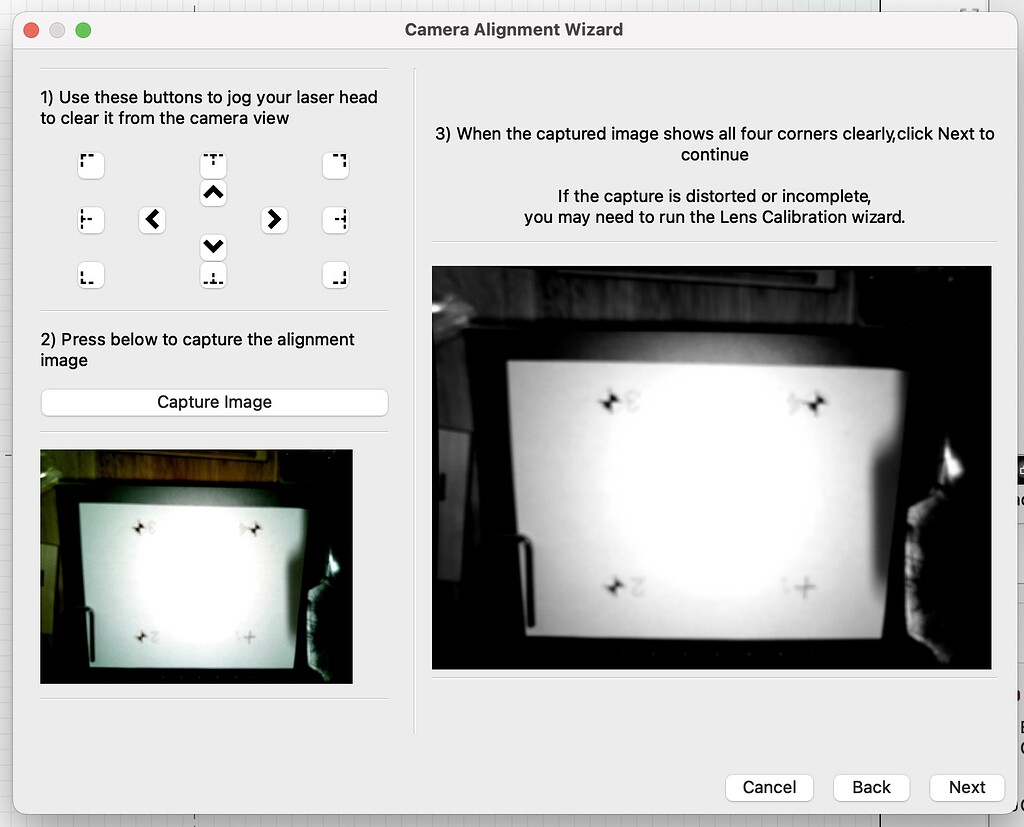Nudge laser head upward with chevron arrow
Viewport: 1024px width, 827px height.
click(x=213, y=193)
